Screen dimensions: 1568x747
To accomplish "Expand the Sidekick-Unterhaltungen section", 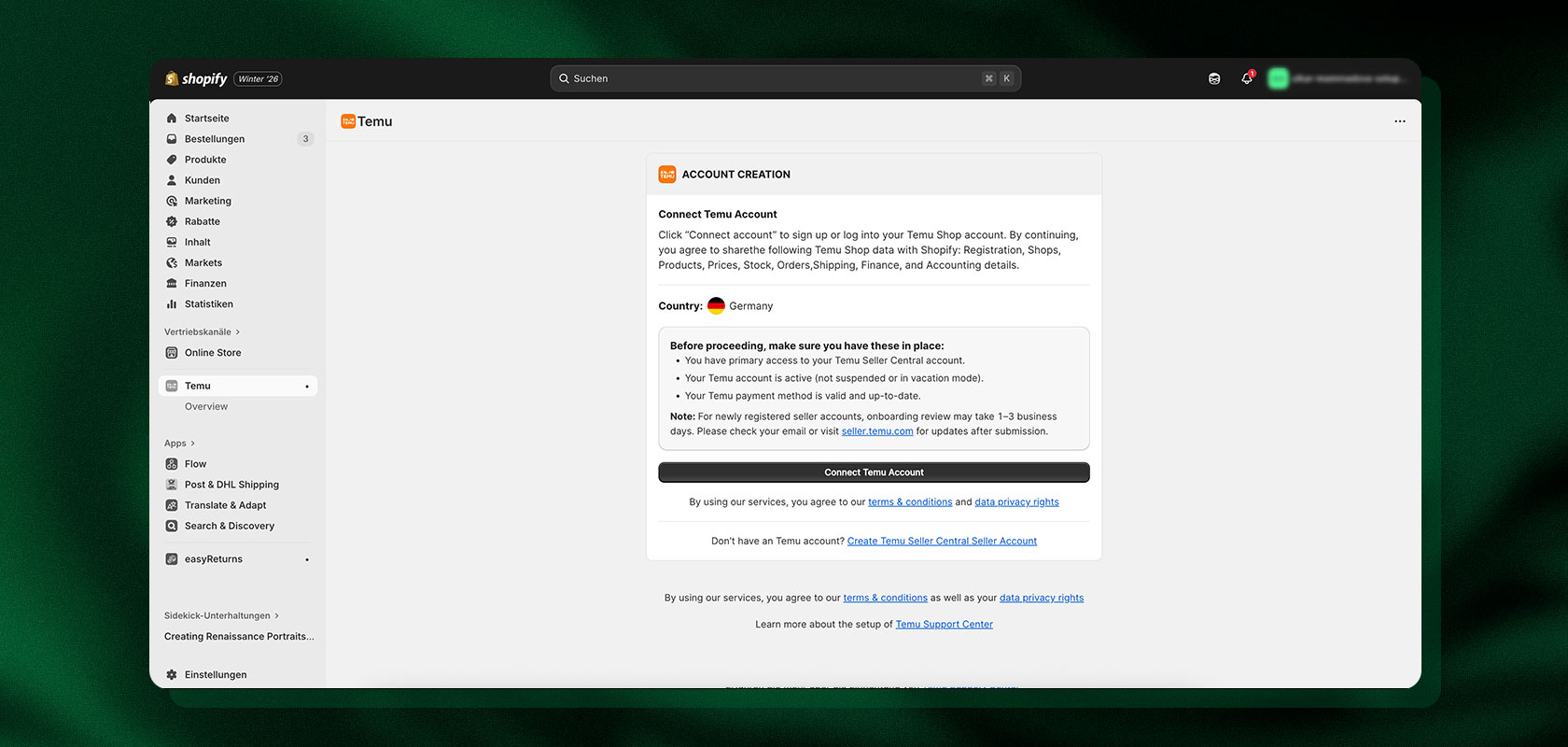I will tap(221, 615).
